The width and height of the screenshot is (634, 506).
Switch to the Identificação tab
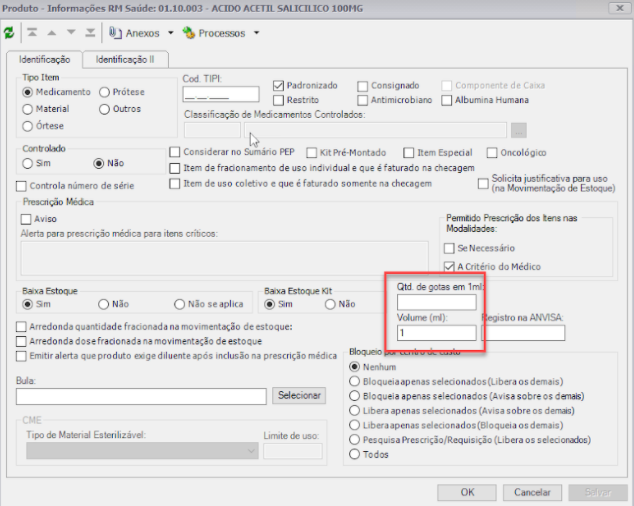point(44,59)
